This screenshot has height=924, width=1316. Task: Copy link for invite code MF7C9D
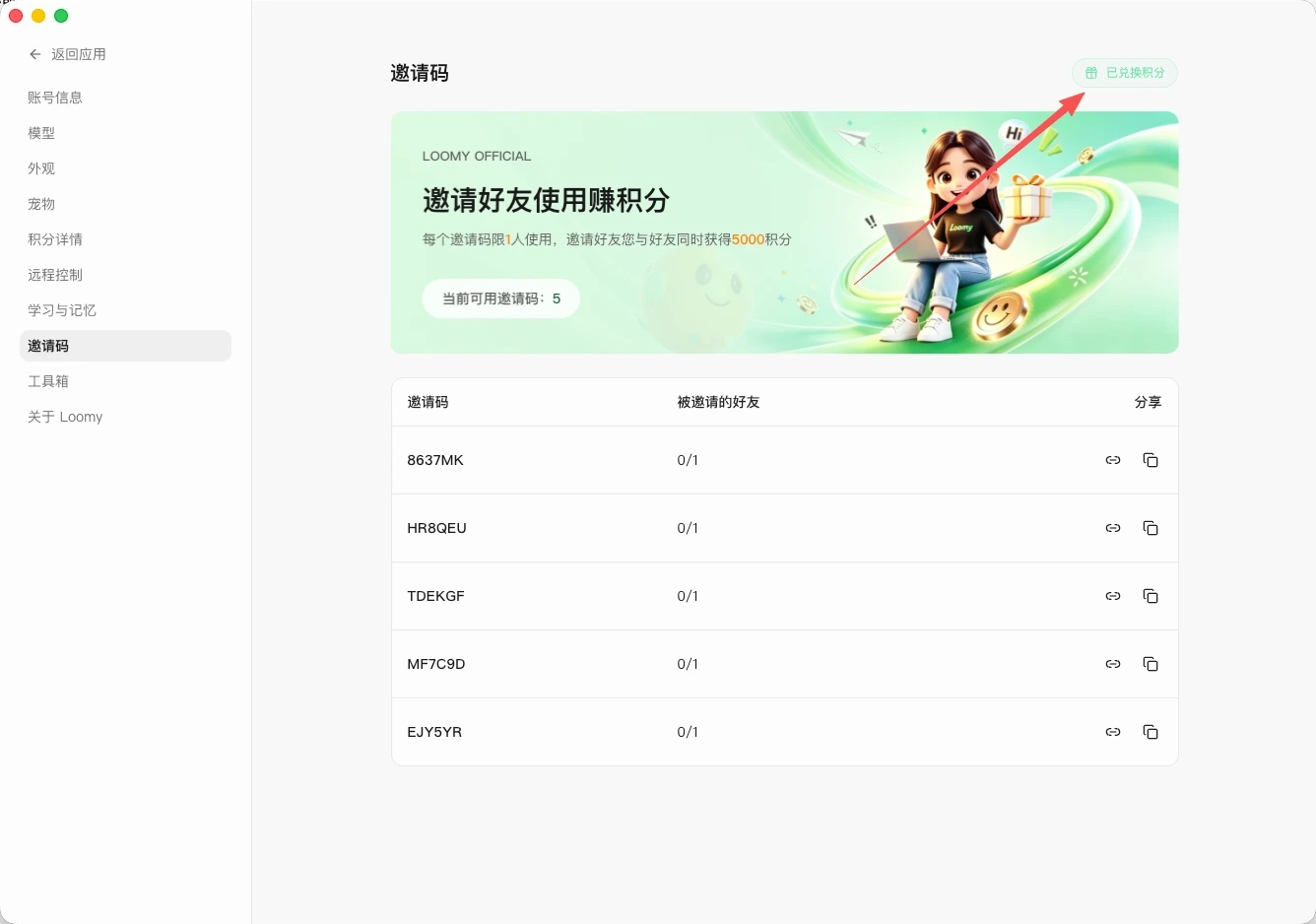pyautogui.click(x=1113, y=664)
